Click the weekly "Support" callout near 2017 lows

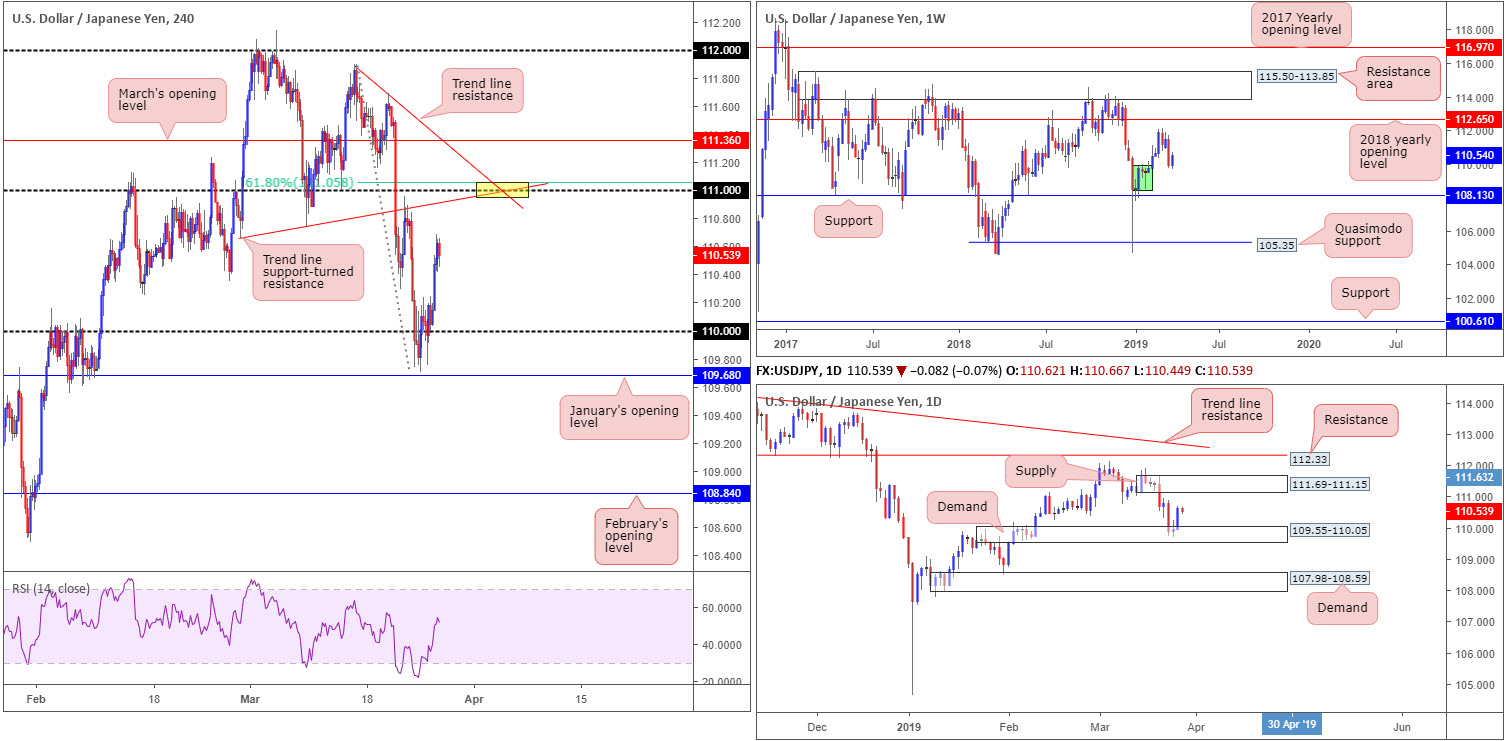pyautogui.click(x=849, y=222)
